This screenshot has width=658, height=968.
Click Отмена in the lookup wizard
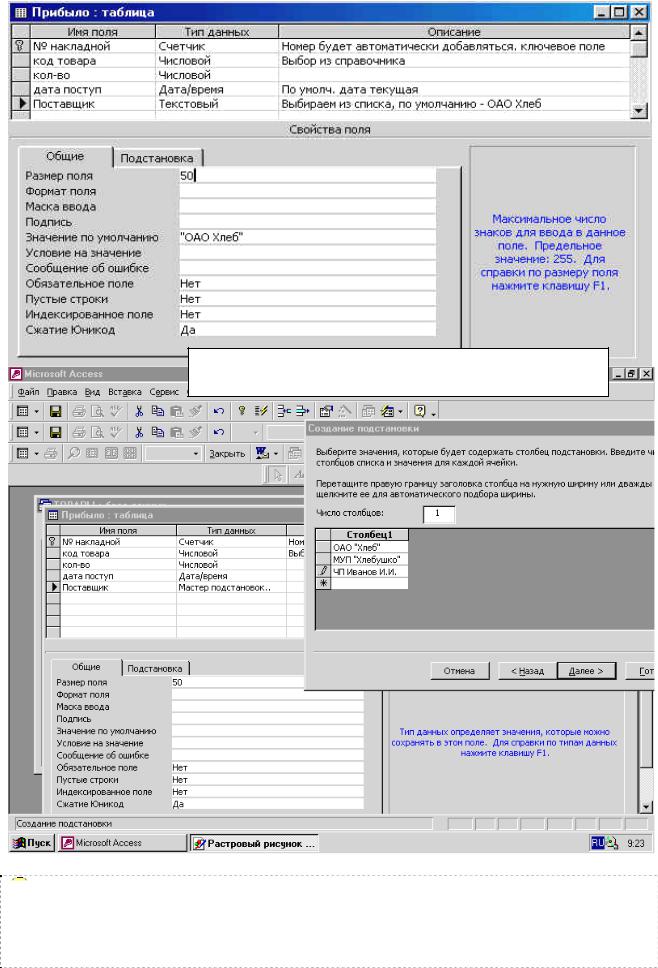[459, 670]
